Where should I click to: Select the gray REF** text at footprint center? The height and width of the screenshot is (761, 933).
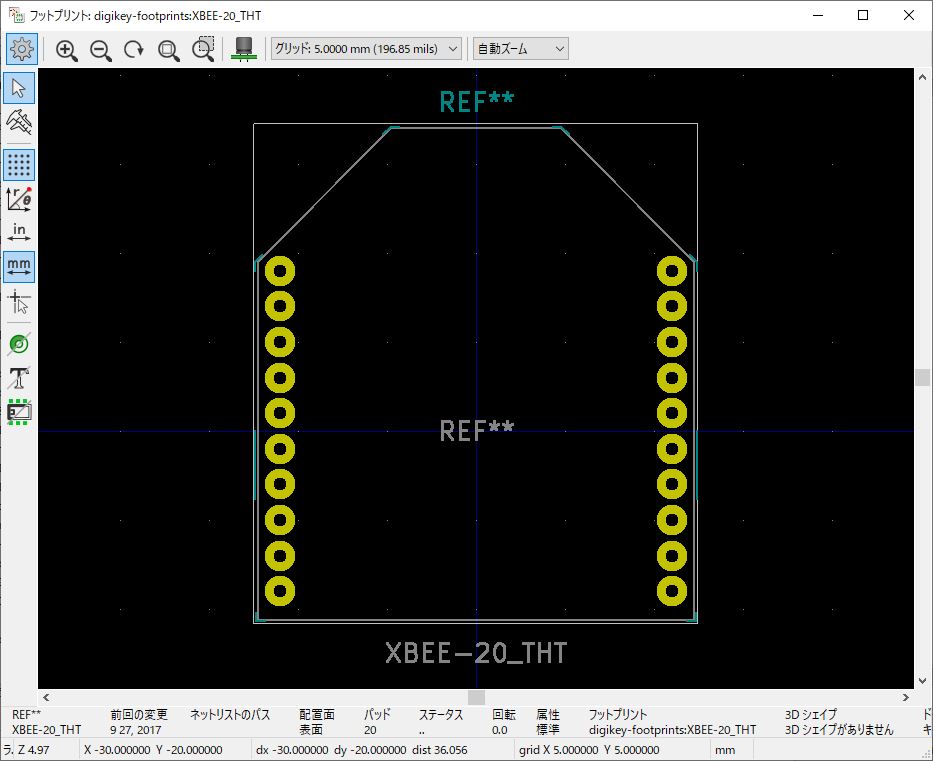point(476,431)
